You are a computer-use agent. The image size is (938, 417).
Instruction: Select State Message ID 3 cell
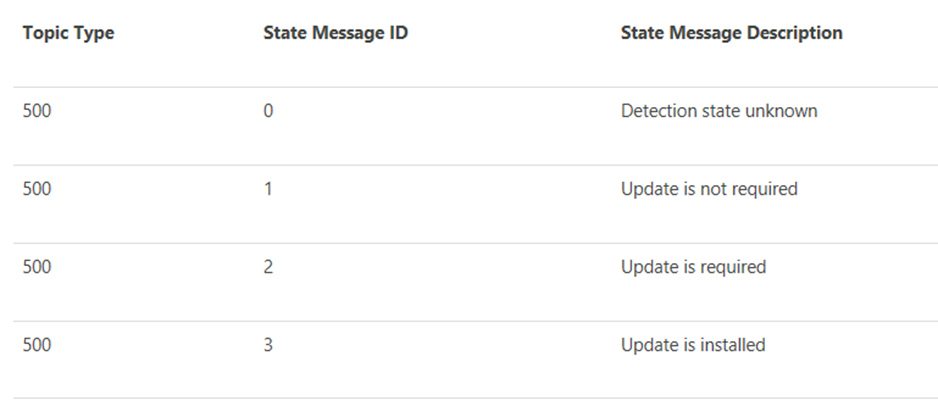tap(268, 345)
